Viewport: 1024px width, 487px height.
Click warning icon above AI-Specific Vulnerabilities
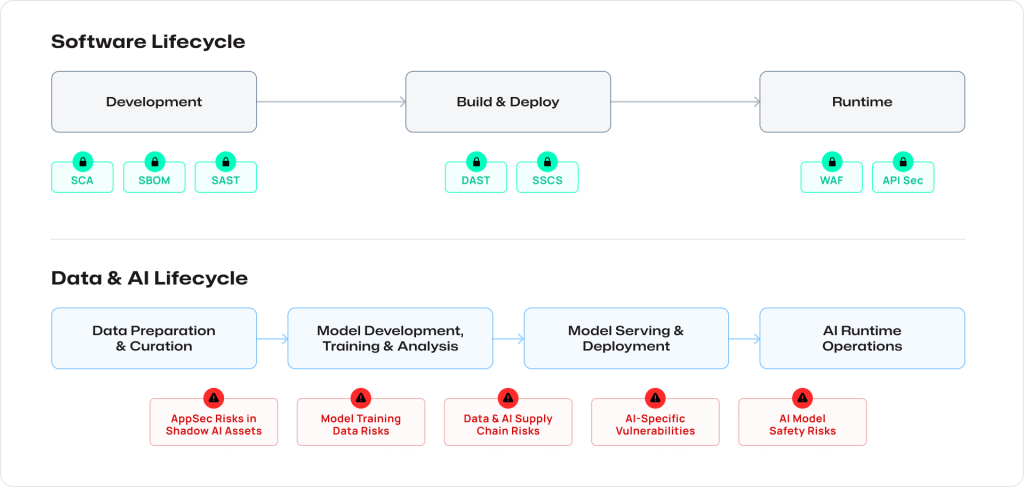pyautogui.click(x=655, y=398)
